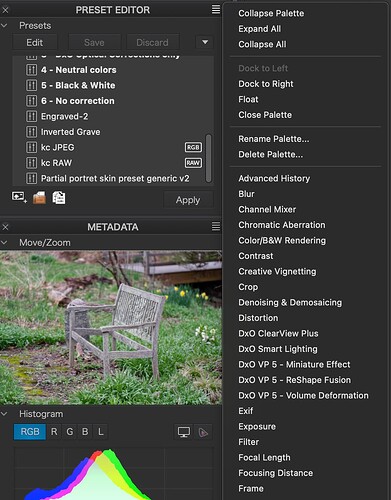Collapse the Presets section
This screenshot has height=500, width=391.
[4, 25]
